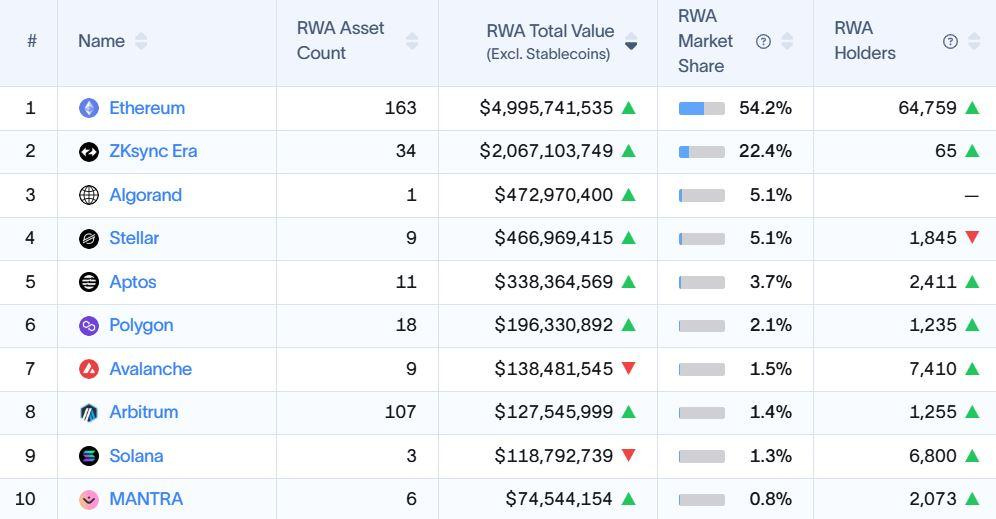
Task: Select Aptos holders count 2,411
Action: [x=932, y=282]
